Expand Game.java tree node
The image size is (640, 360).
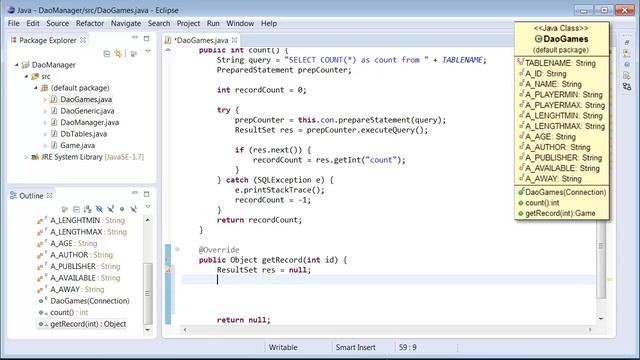[x=45, y=145]
